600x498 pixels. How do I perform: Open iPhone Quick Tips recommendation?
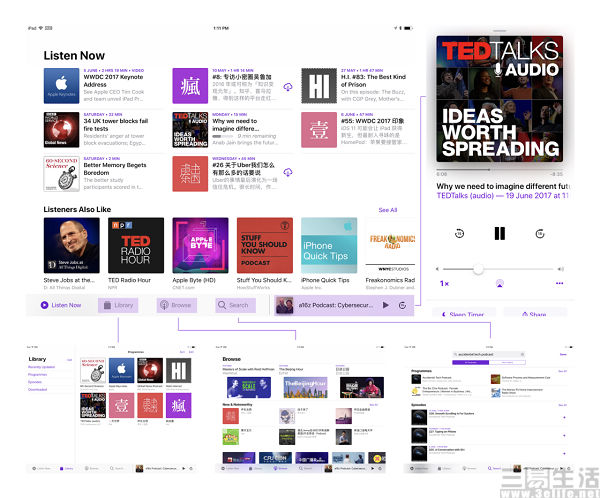[329, 253]
